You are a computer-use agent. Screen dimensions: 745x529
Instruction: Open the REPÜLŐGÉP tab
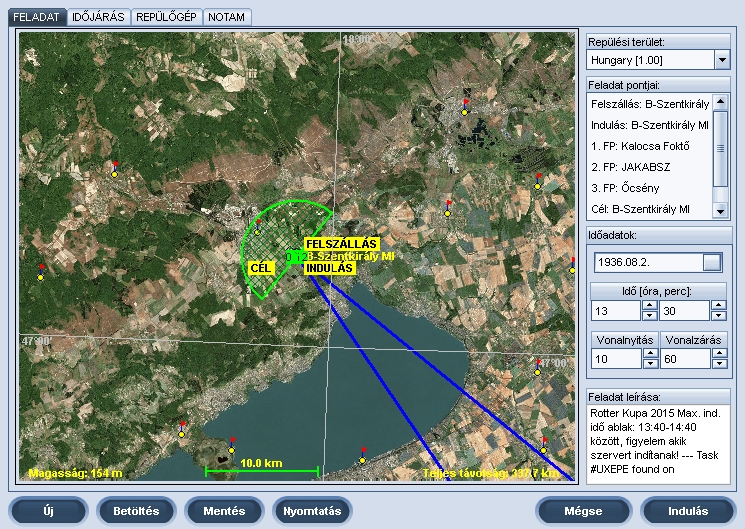click(x=166, y=17)
